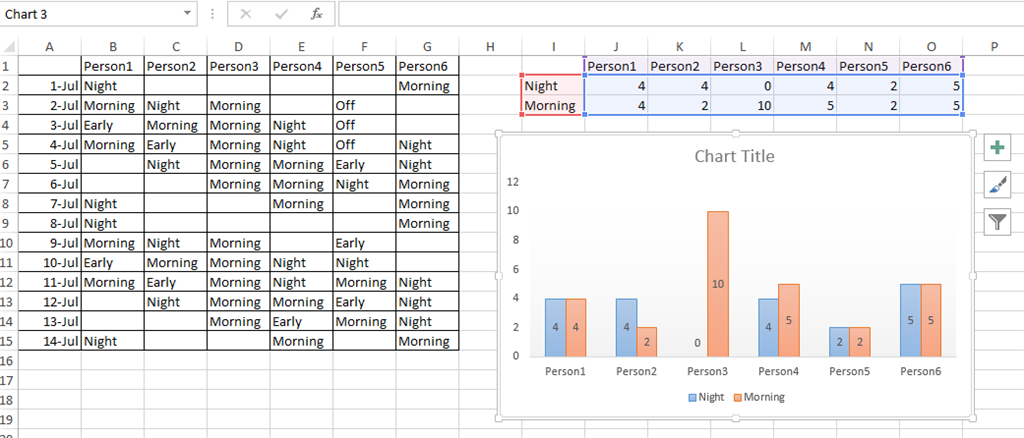Click cell L2 with value 0
The image size is (1024, 438).
(743, 86)
